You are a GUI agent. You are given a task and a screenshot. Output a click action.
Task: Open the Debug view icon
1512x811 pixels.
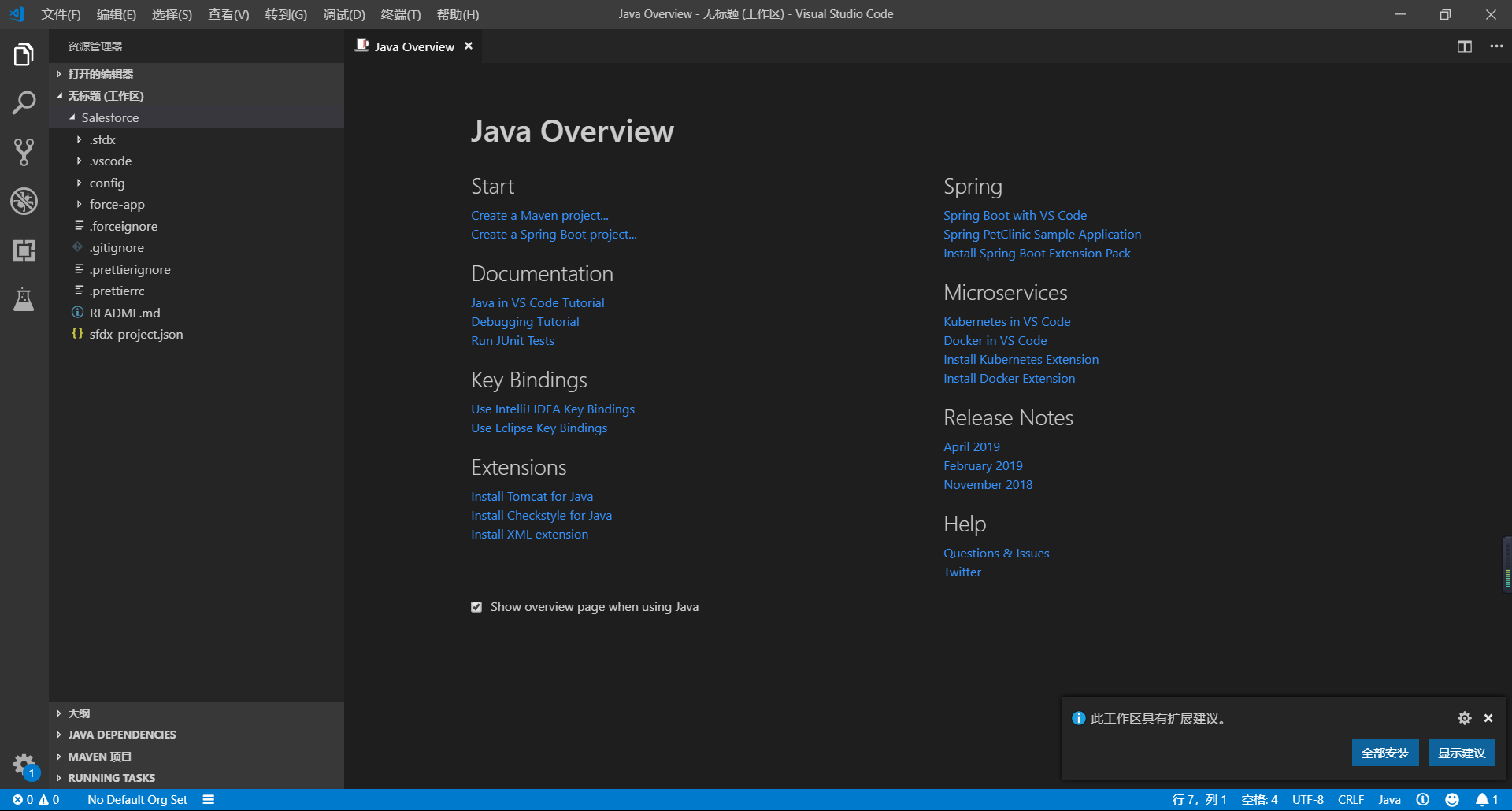[24, 202]
